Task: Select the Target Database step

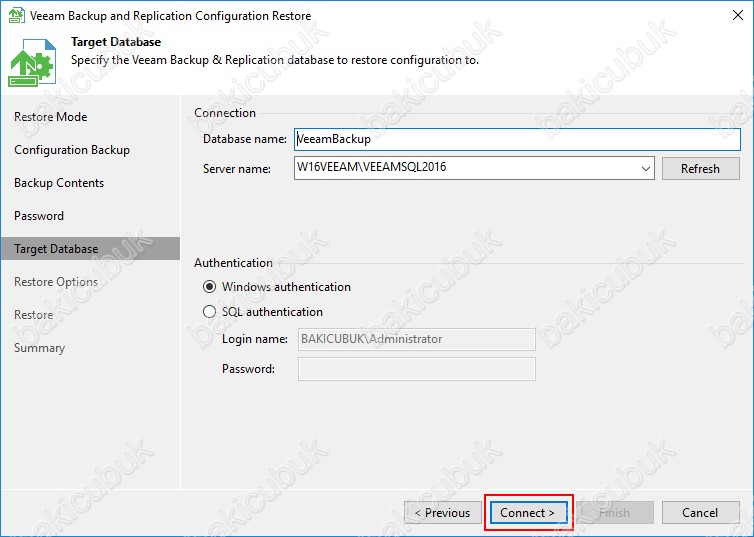Action: 90,249
